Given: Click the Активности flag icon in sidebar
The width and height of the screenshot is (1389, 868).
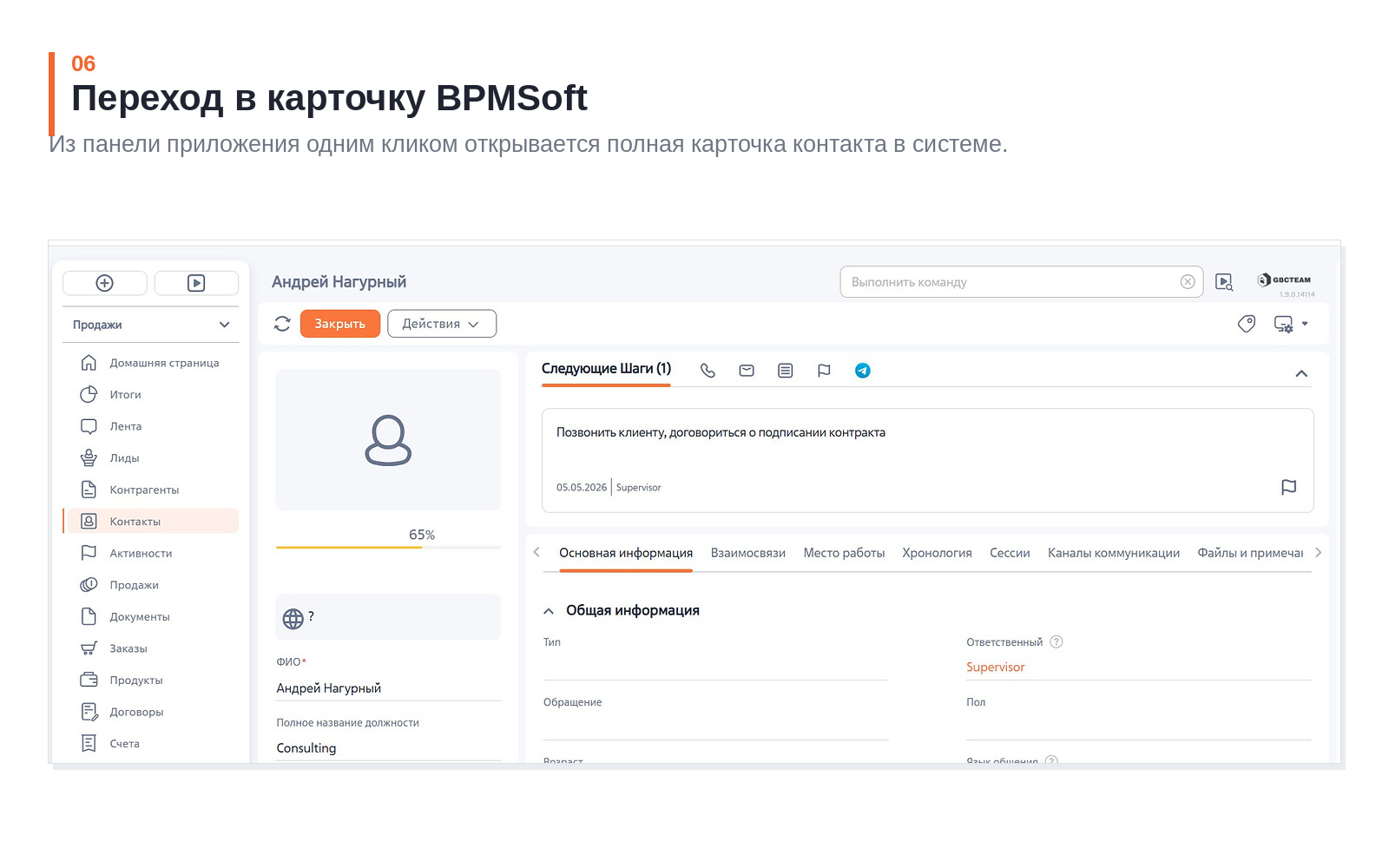Looking at the screenshot, I should pos(89,553).
